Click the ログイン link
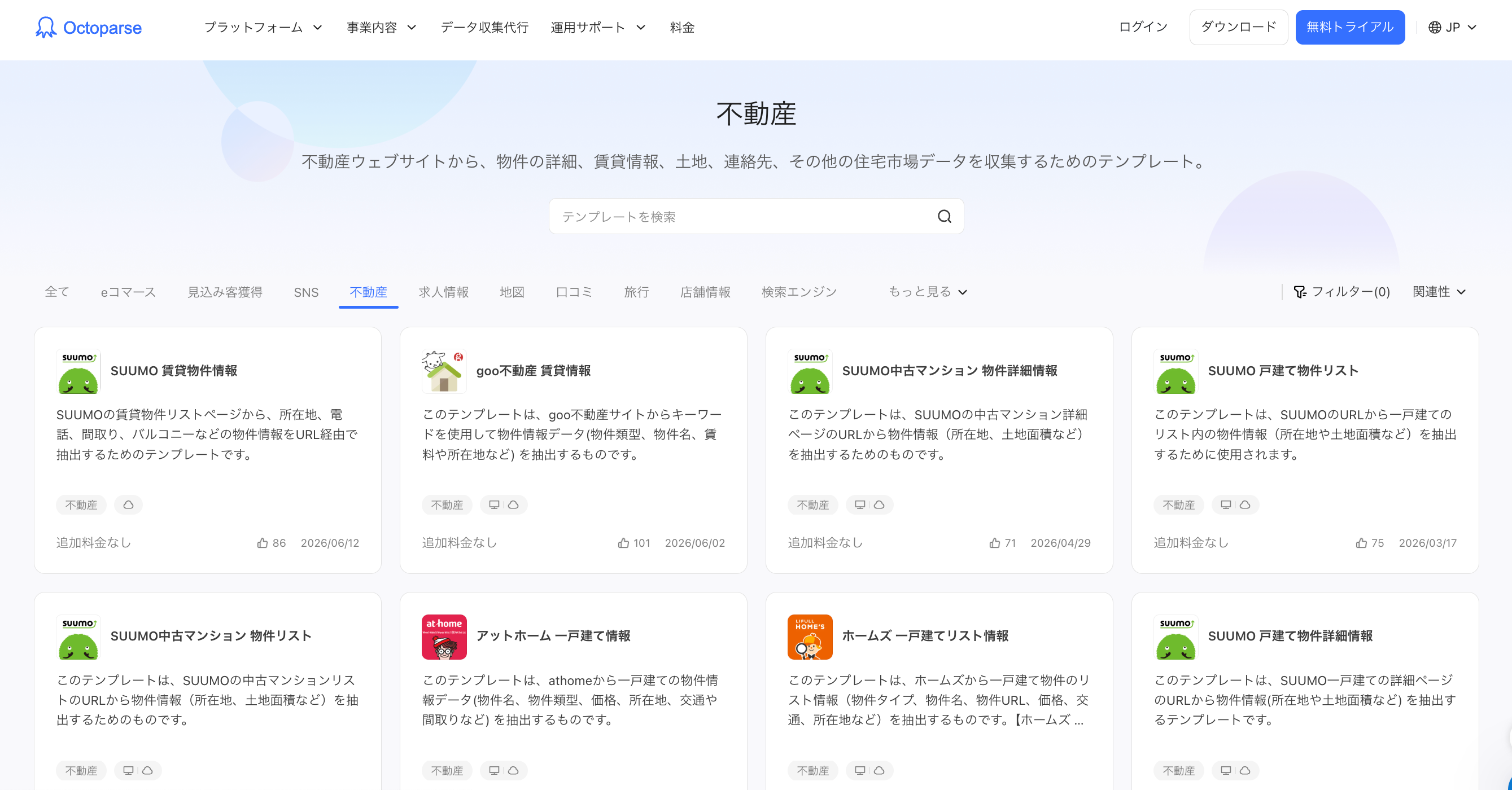The width and height of the screenshot is (1512, 790). click(x=1143, y=27)
